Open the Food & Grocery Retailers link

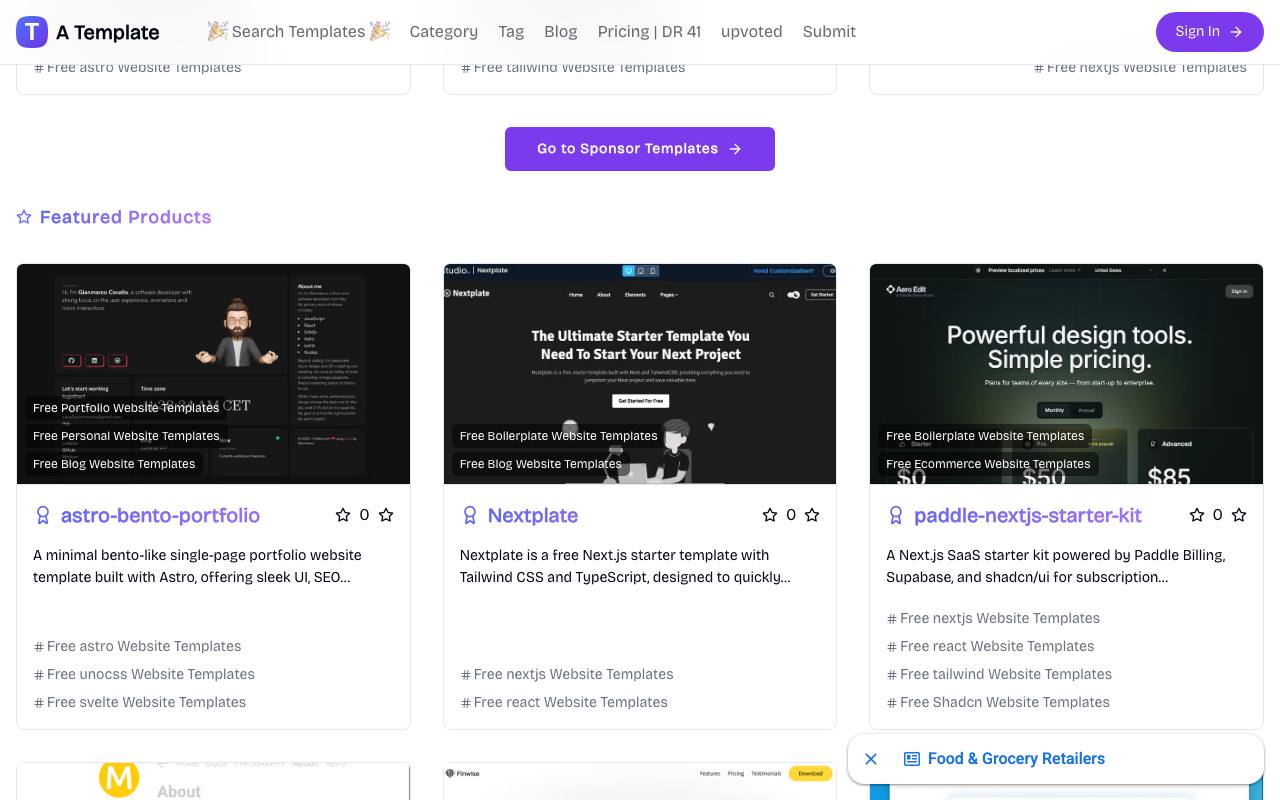(1016, 759)
